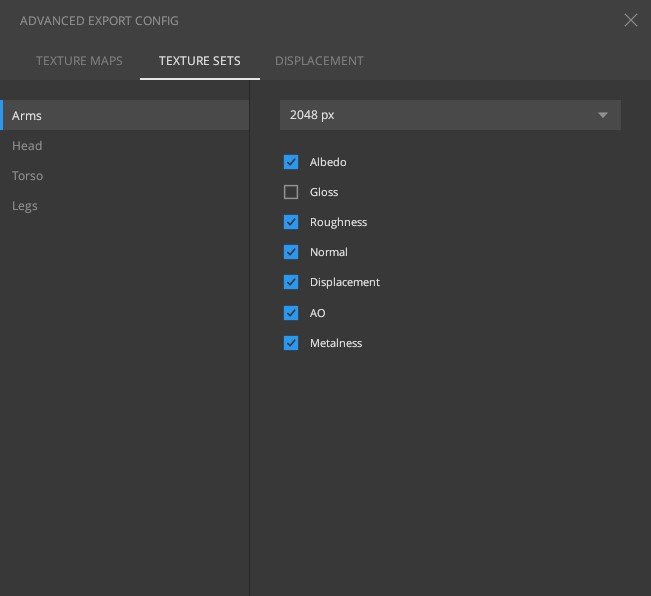
Task: Uncheck the Albedo checkbox
Action: tap(291, 162)
